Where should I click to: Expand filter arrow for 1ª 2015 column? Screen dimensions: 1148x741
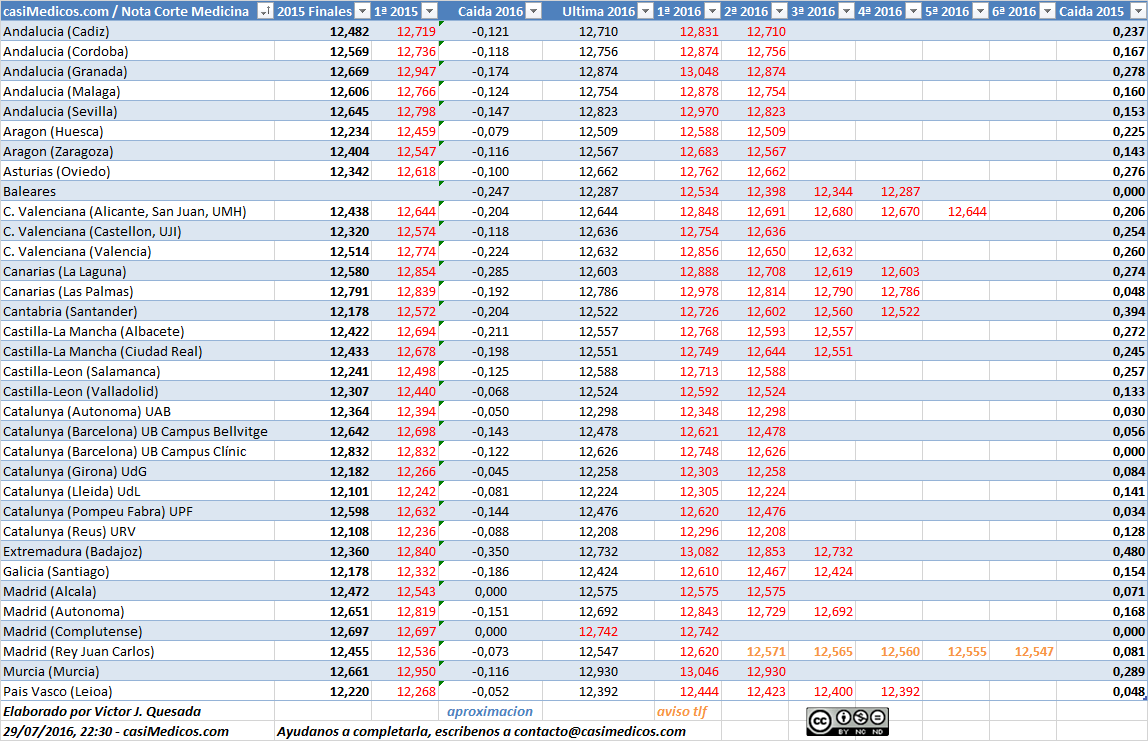[430, 11]
